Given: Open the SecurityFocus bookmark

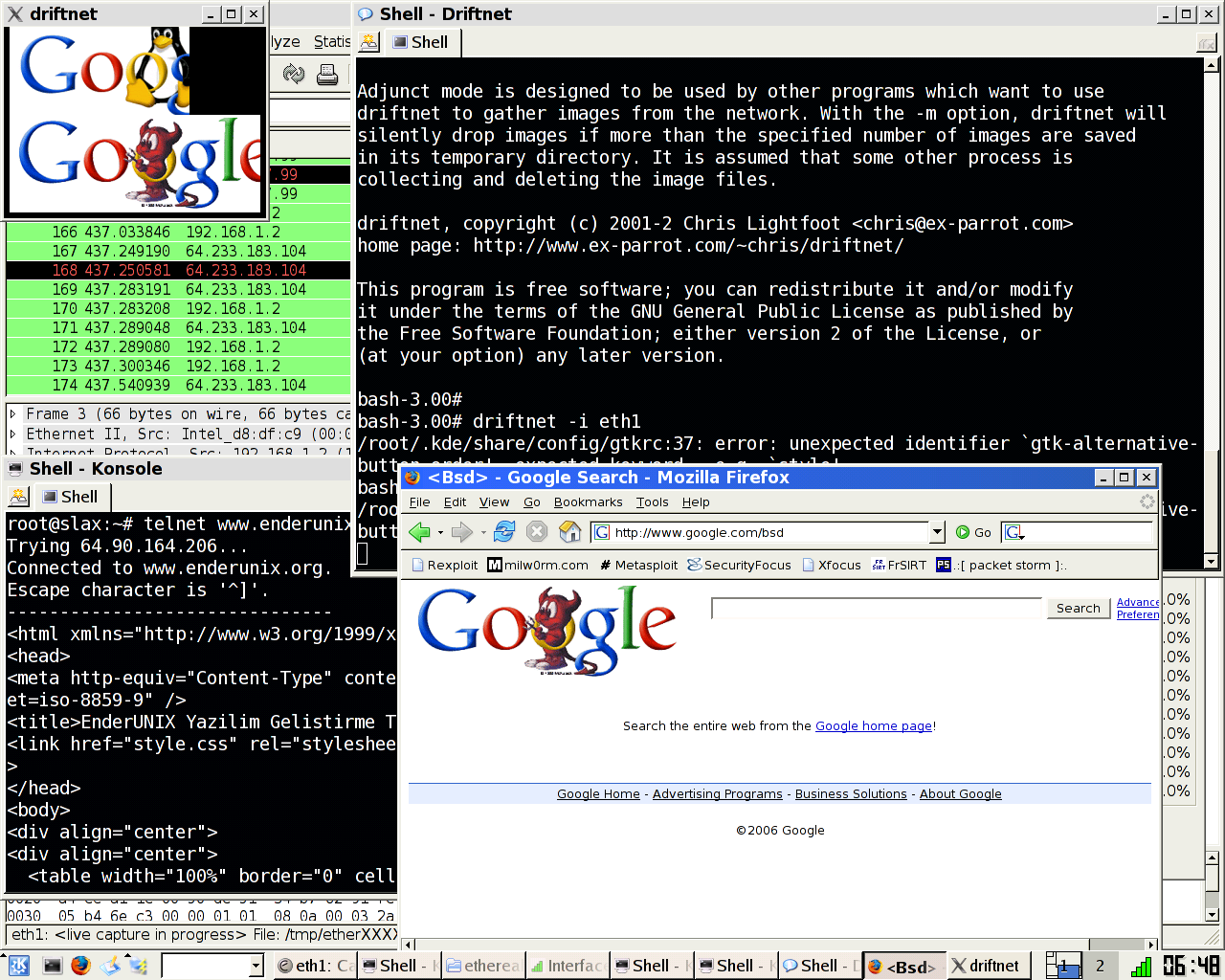Looking at the screenshot, I should click(740, 565).
